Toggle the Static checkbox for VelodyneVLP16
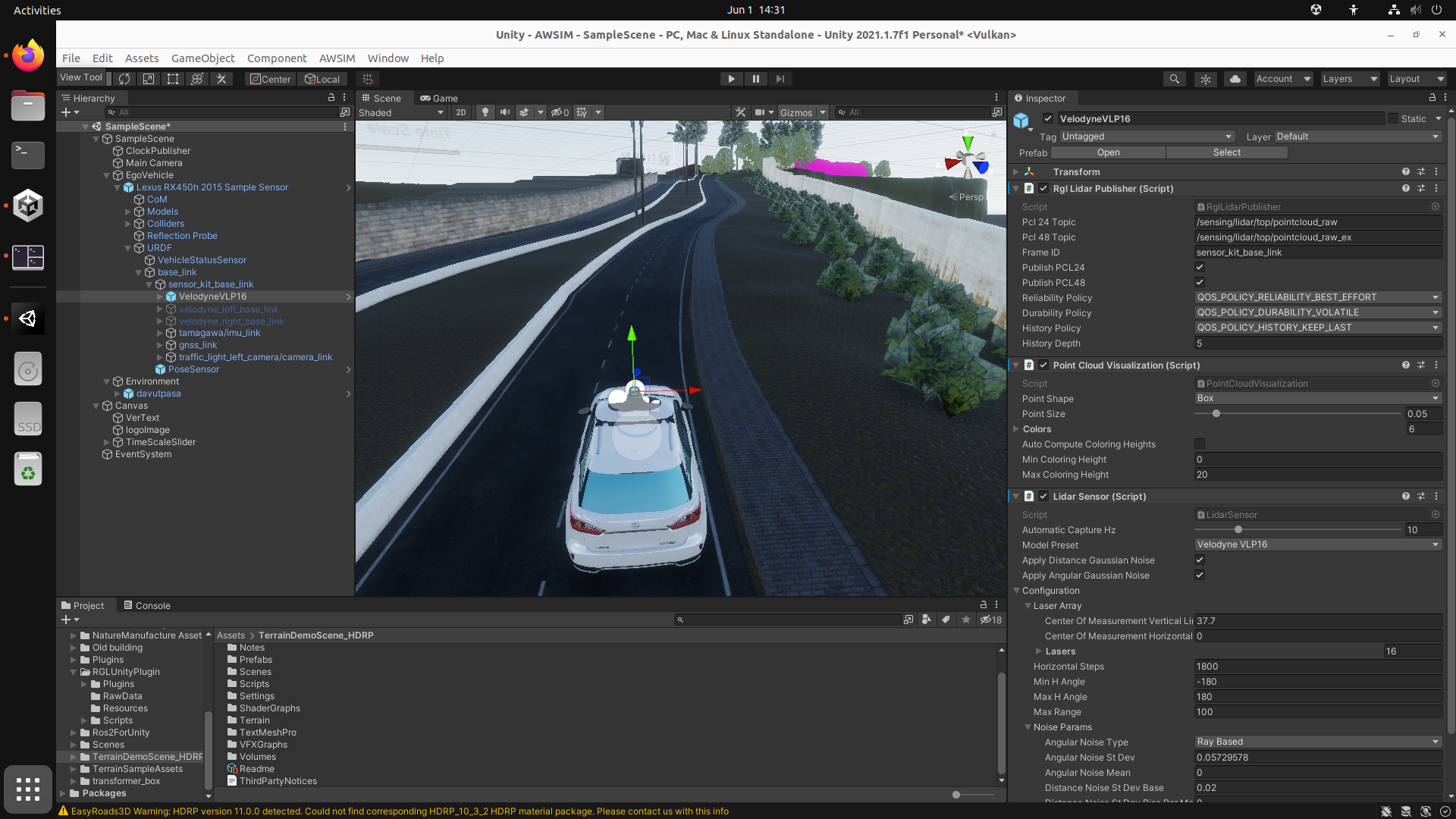The image size is (1456, 819). coord(1394,118)
